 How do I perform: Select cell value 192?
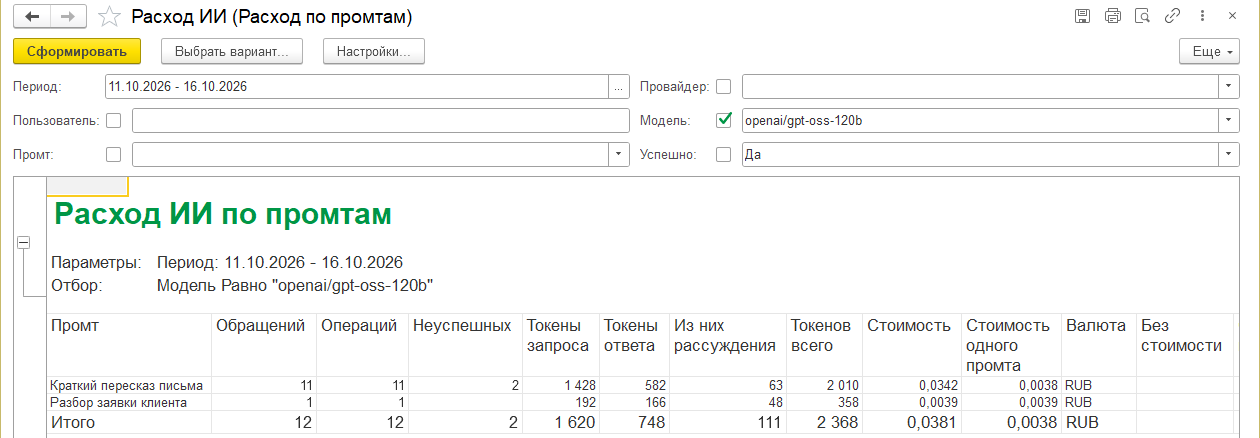561,402
